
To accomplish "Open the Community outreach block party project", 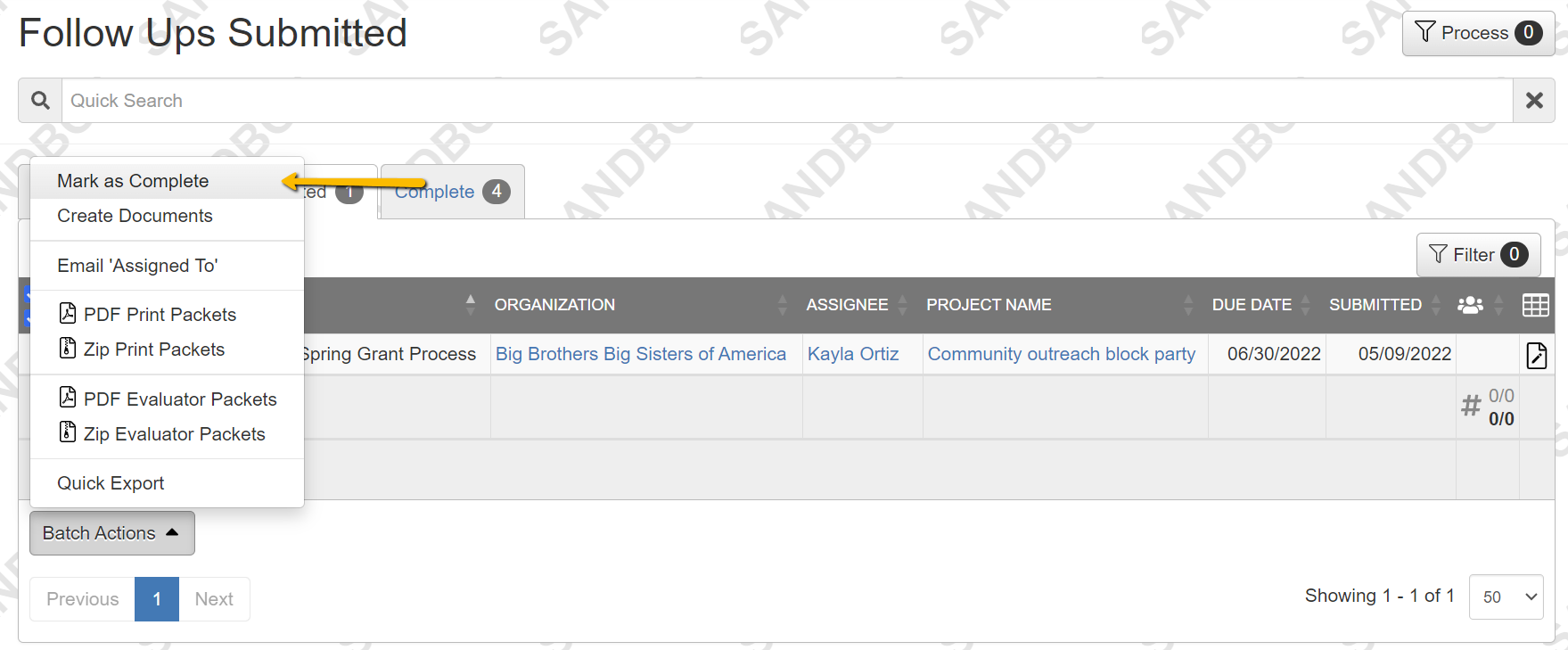I will [1062, 354].
